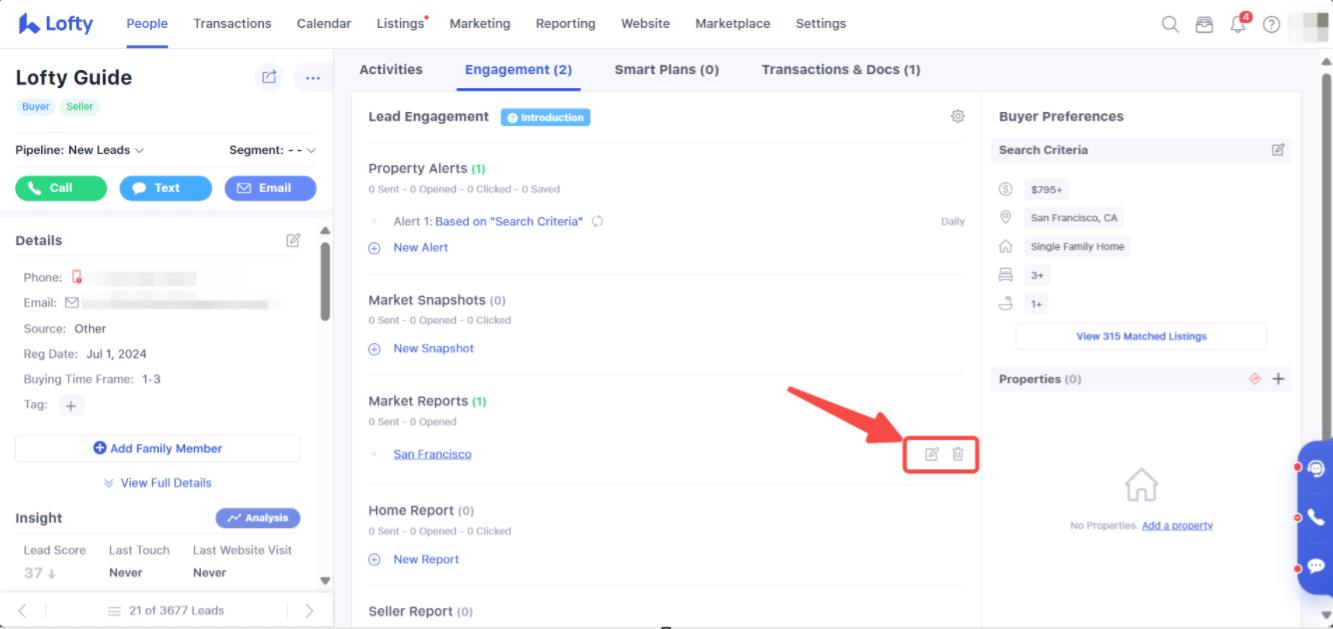Image resolution: width=1333 pixels, height=629 pixels.
Task: Open the inbox tray icon in the header
Action: (x=1204, y=24)
